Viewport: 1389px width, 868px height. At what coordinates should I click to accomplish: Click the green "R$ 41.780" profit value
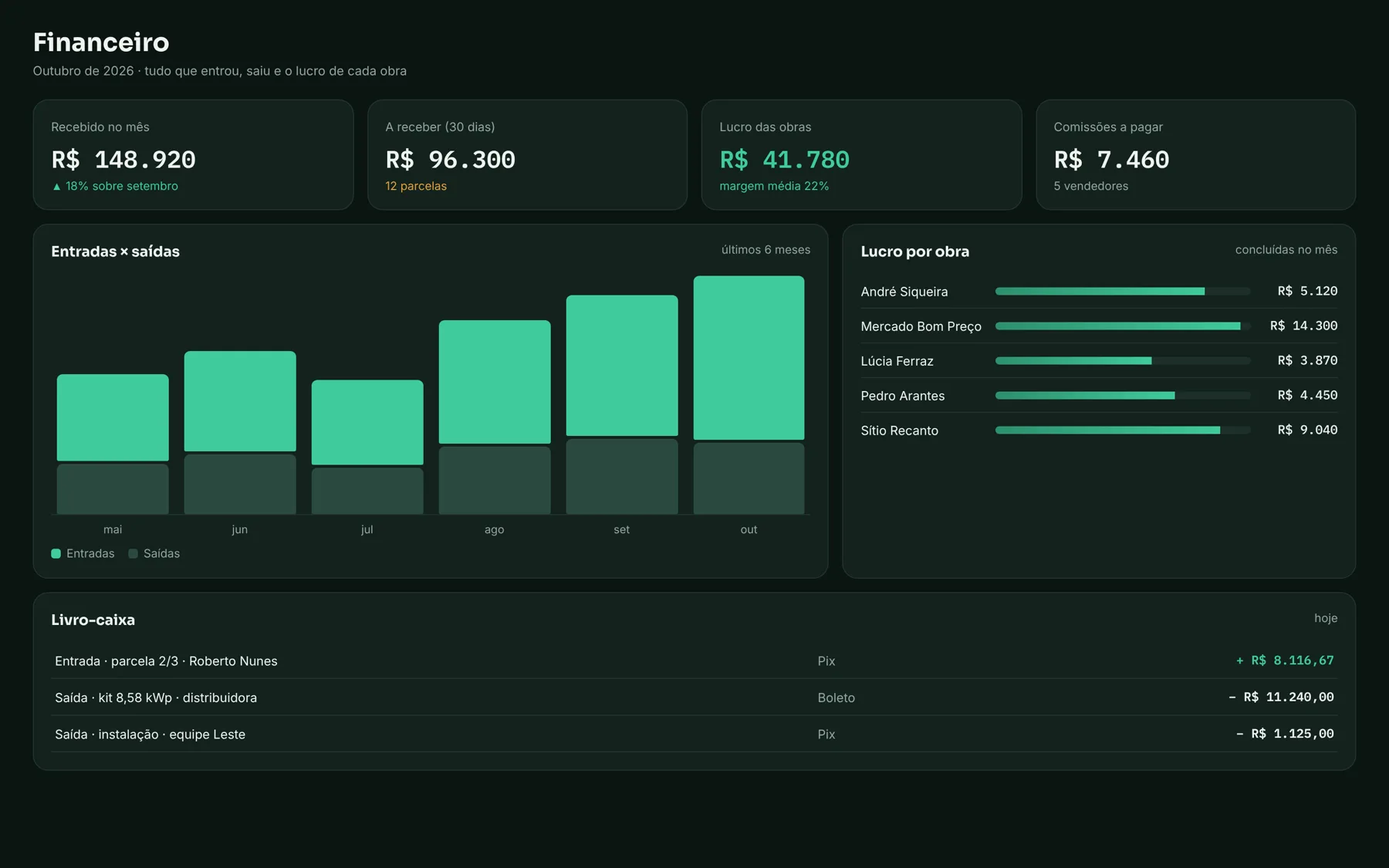pos(784,160)
